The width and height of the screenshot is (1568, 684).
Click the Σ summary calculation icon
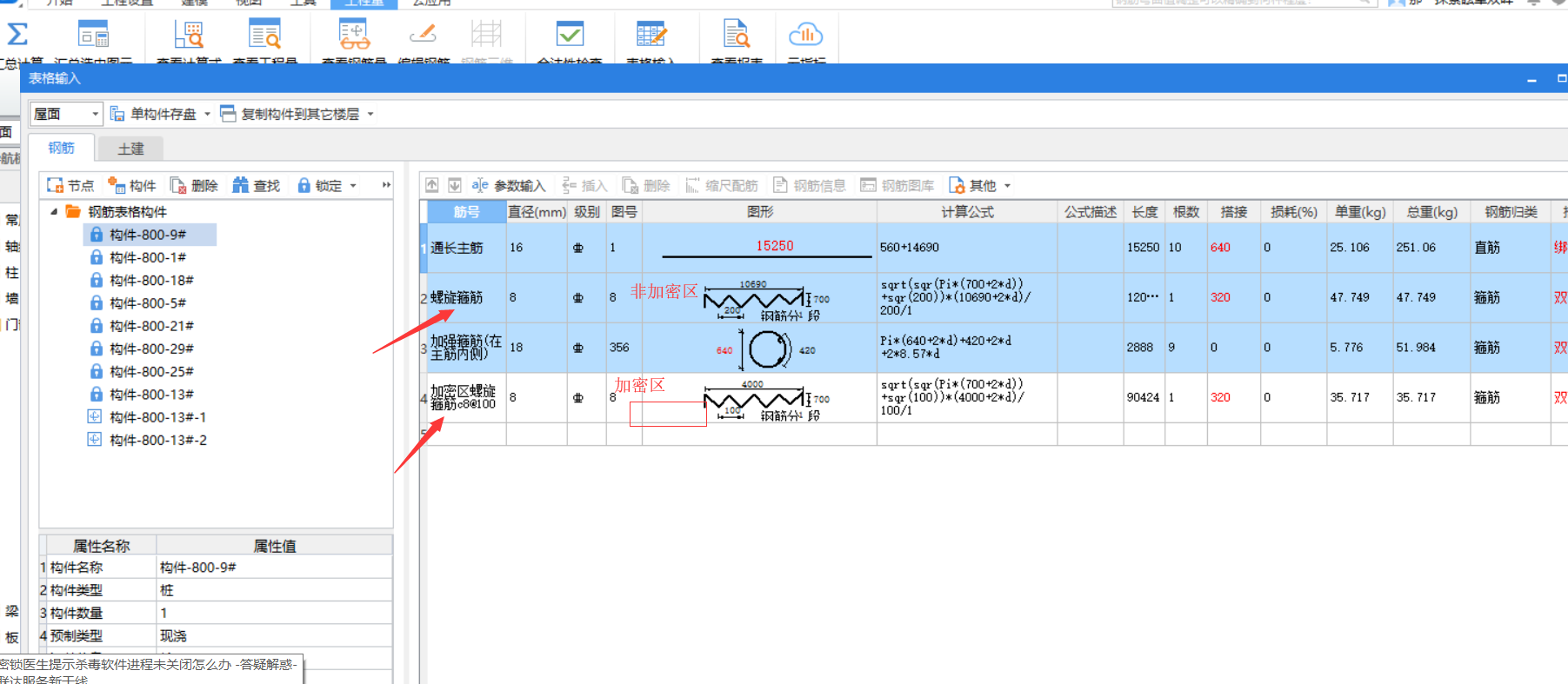[17, 35]
